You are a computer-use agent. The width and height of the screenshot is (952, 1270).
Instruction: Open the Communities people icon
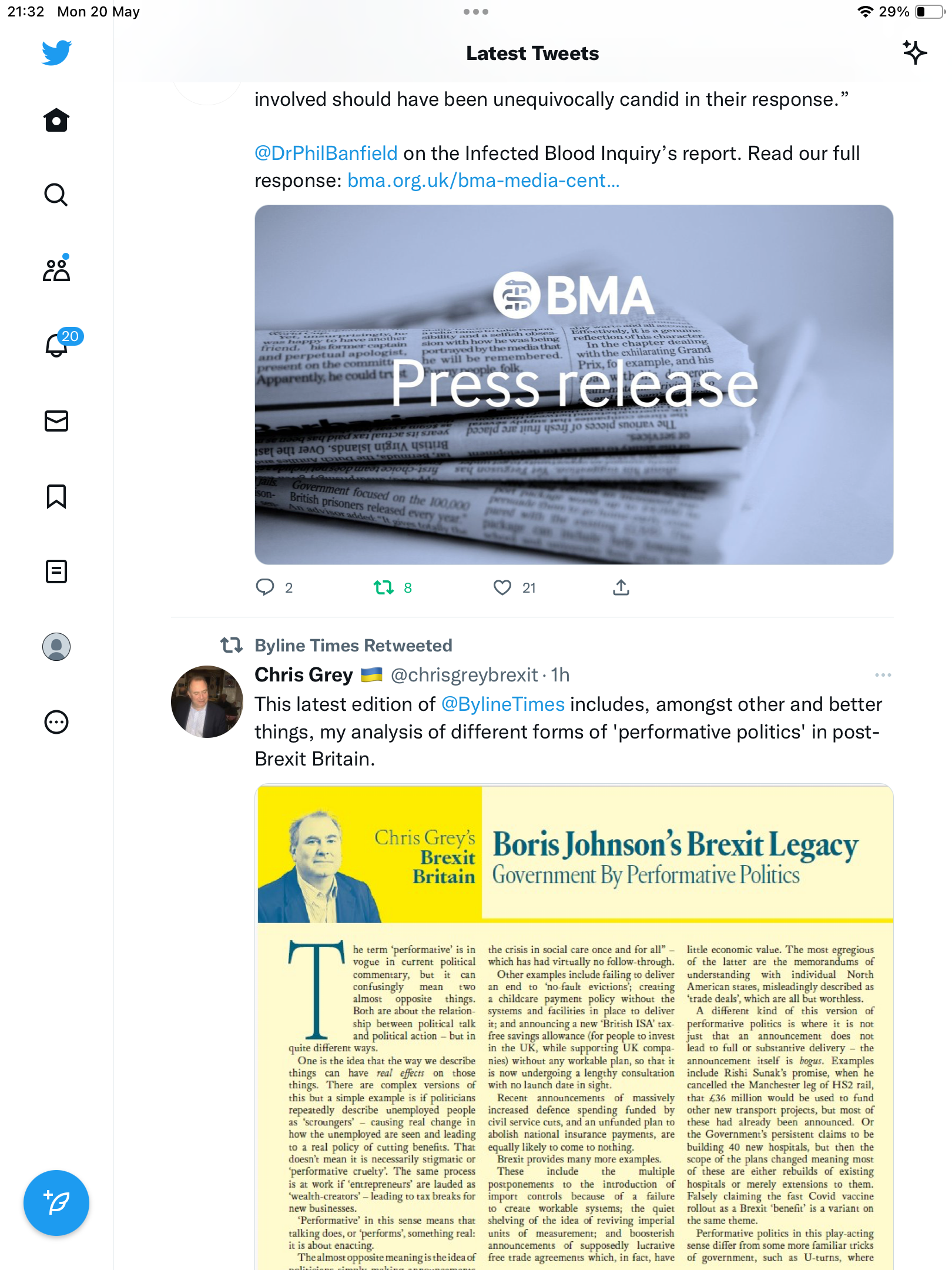pyautogui.click(x=56, y=269)
